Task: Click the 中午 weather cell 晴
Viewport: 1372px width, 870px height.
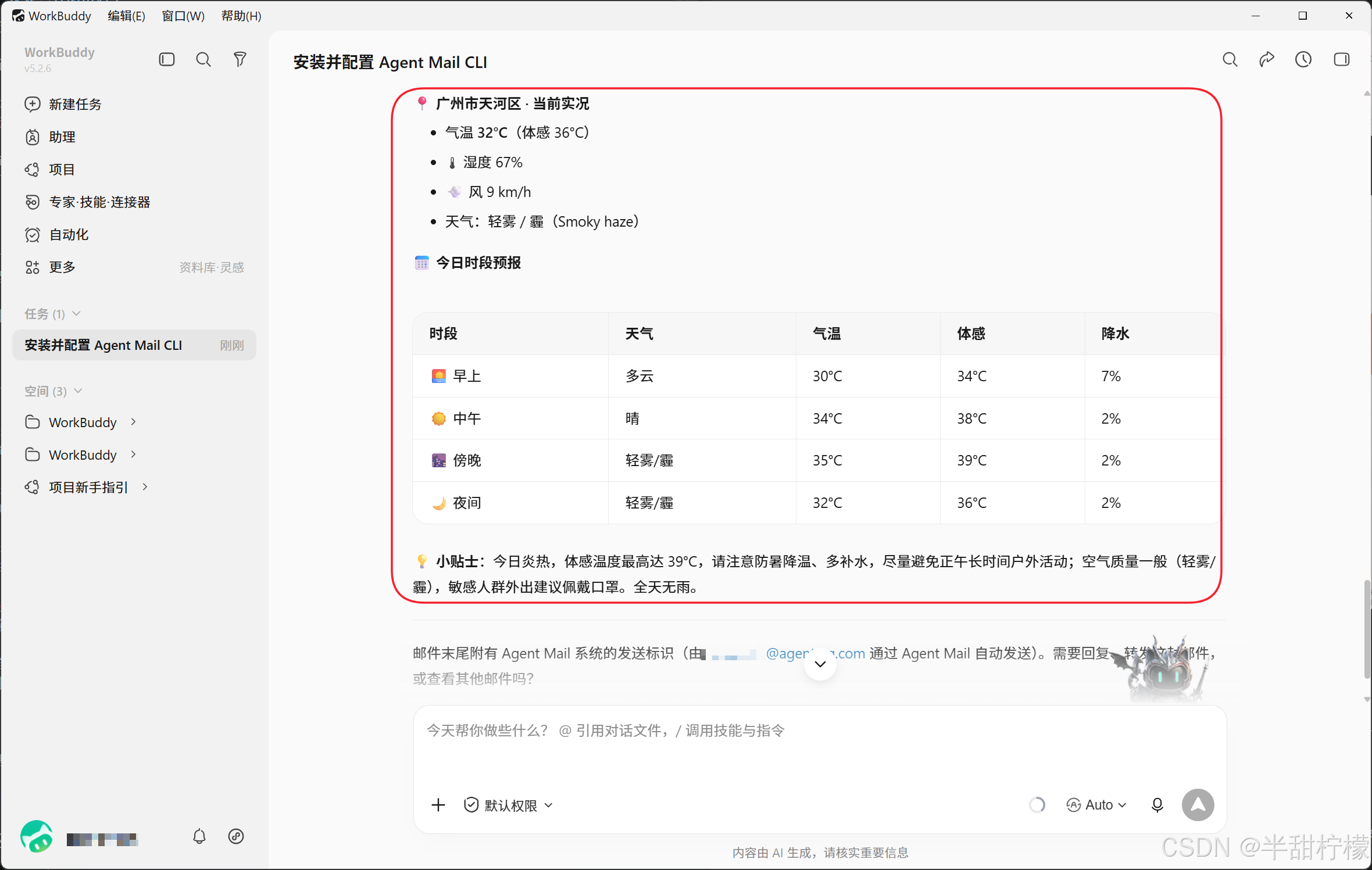Action: tap(633, 418)
